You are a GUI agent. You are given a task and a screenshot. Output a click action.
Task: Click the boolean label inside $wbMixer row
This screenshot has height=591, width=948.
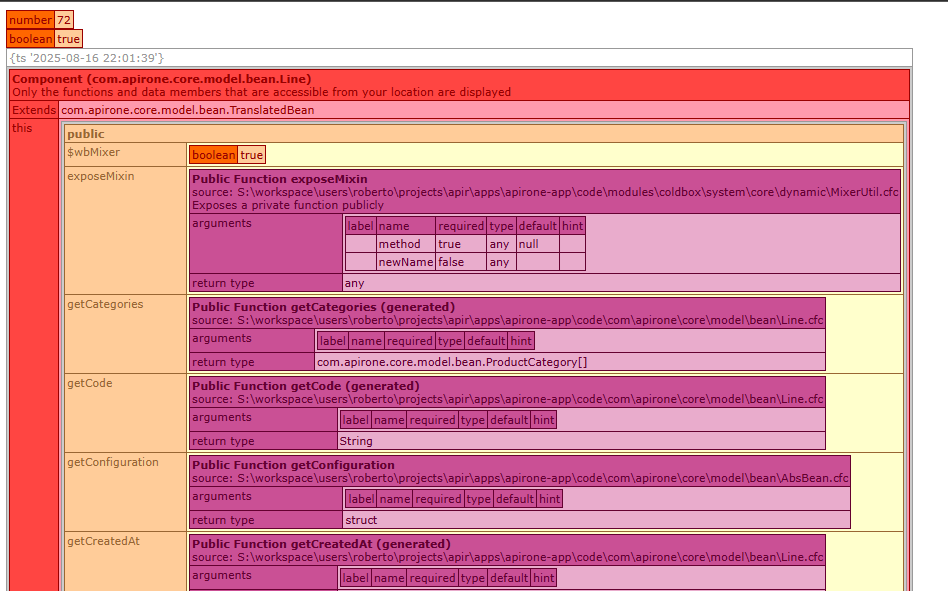pyautogui.click(x=214, y=155)
